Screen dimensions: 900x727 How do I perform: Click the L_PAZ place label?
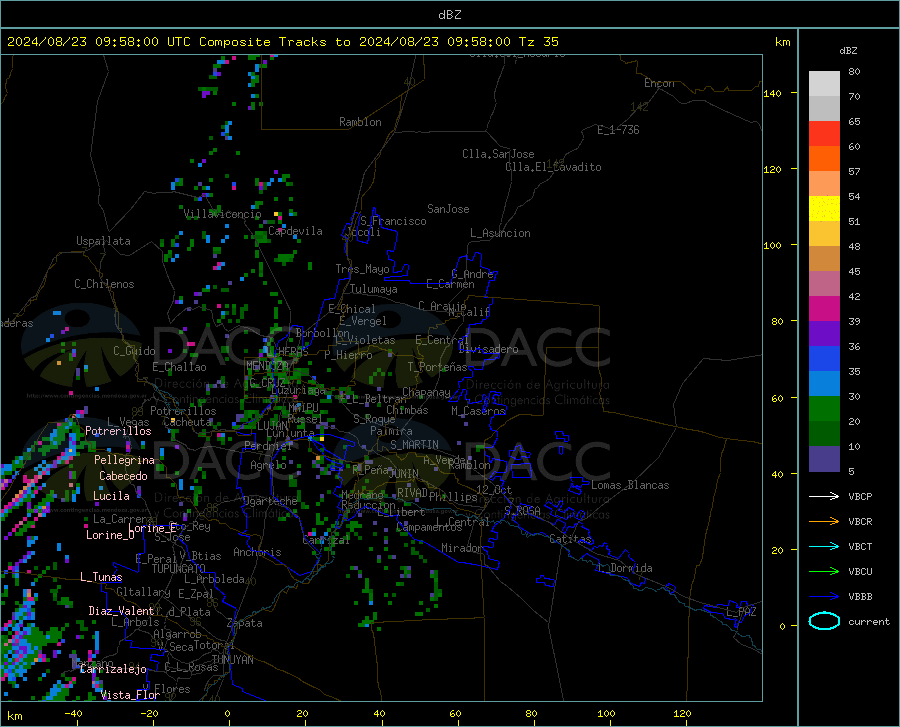[x=741, y=612]
